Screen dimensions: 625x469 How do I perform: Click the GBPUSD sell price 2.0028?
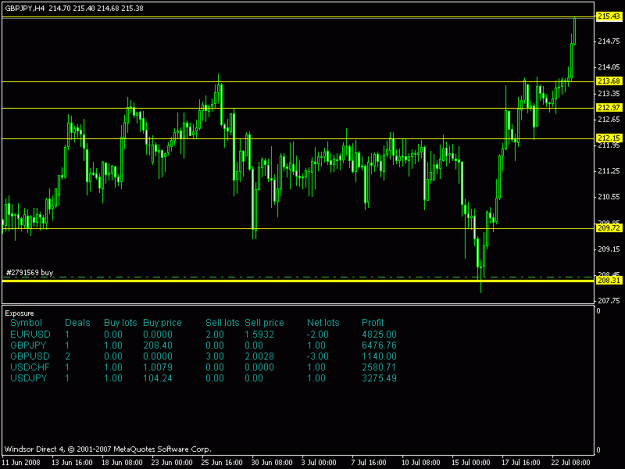click(259, 356)
